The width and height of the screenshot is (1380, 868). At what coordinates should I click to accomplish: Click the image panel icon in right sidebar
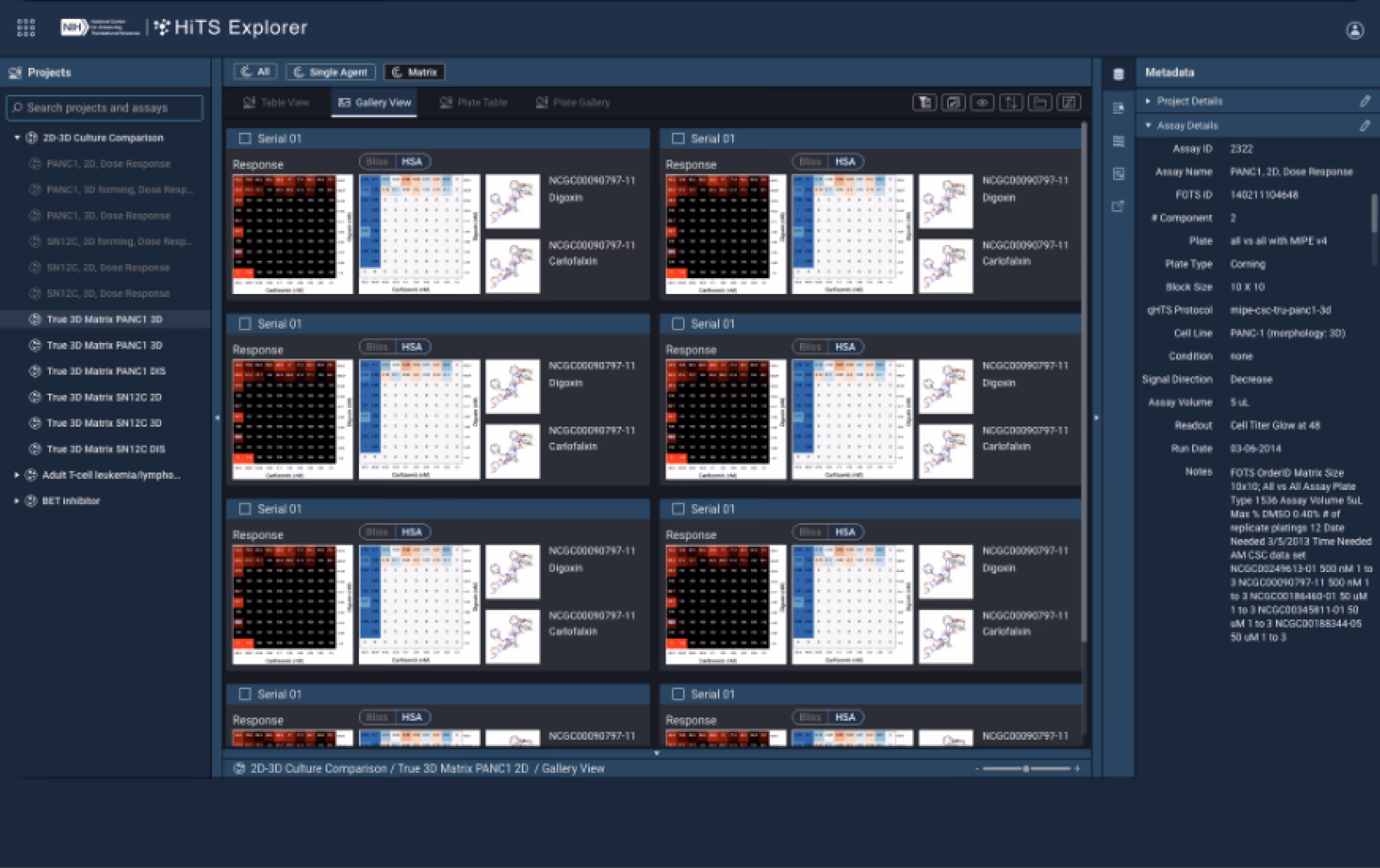1118,174
